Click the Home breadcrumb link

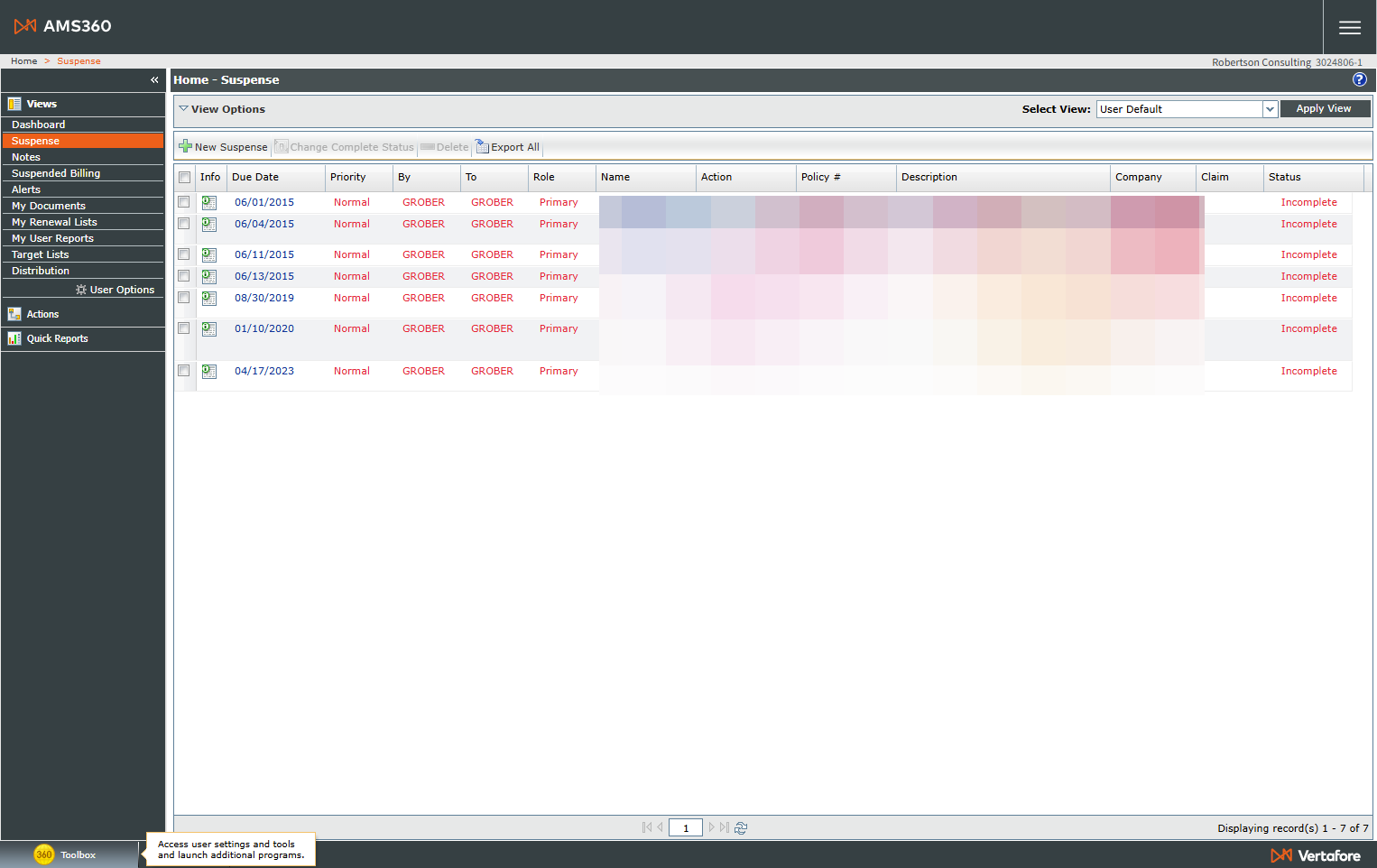pyautogui.click(x=24, y=61)
